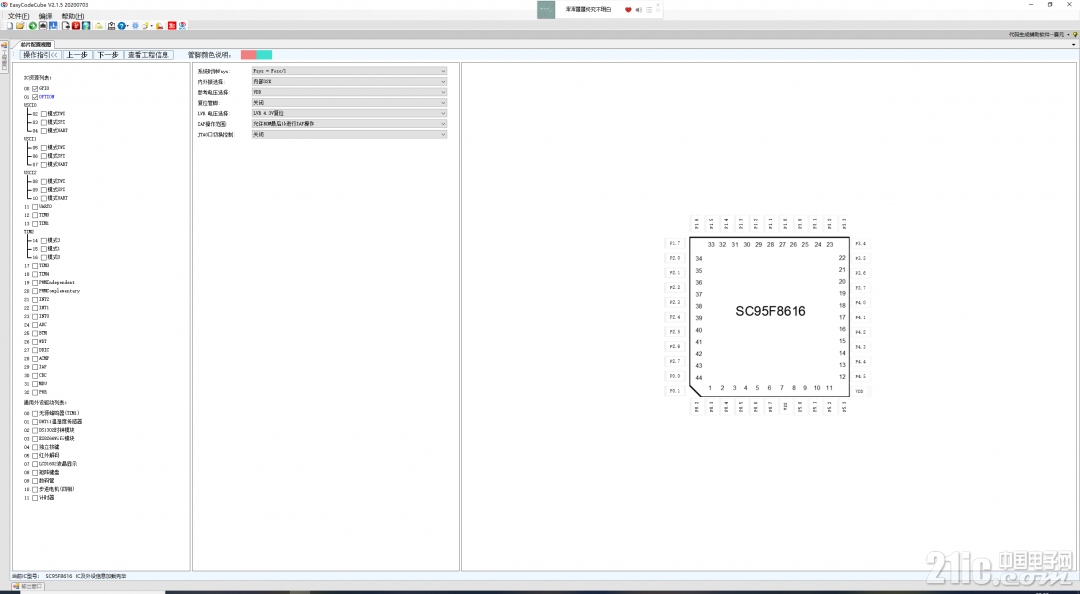The image size is (1080, 594).
Task: Click the 操作指引<< button
Action: point(41,55)
